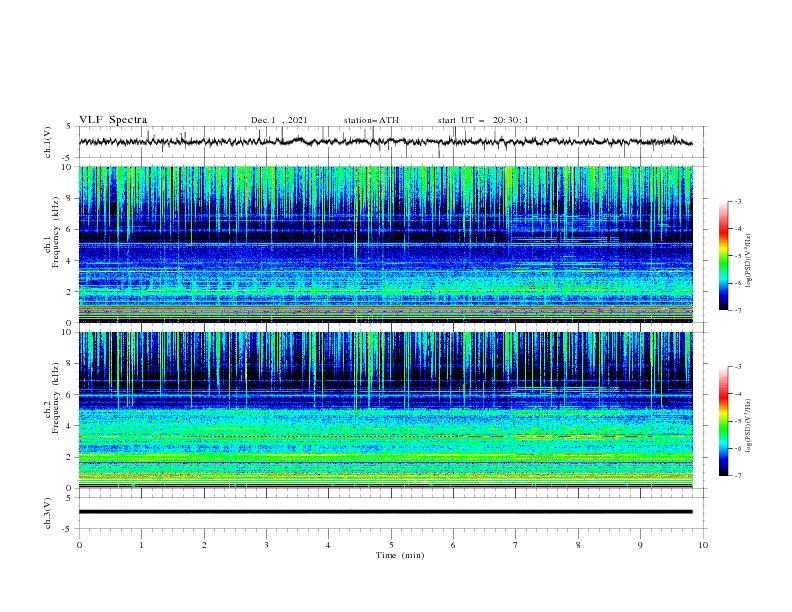Click time axis tick label "1"
Viewport: 792px width, 612px height.
pos(141,545)
